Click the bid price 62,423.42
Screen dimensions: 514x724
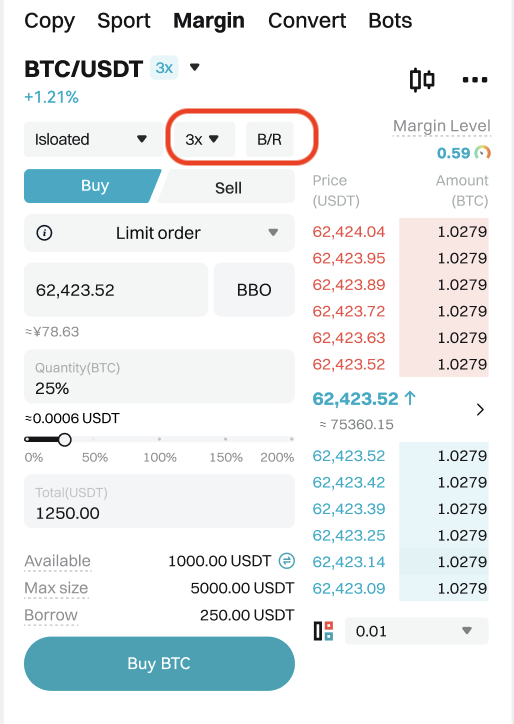pos(349,483)
